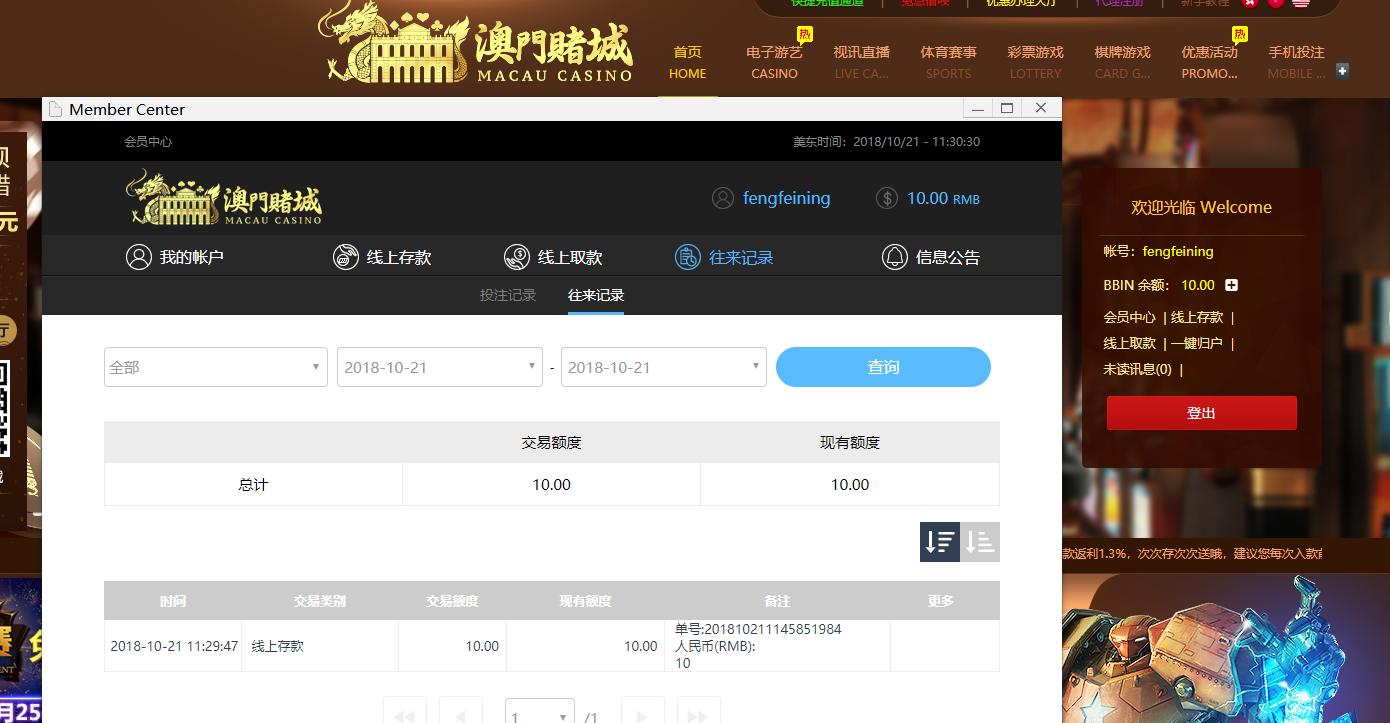Click the plus icon beside BBIN balance
Image resolution: width=1390 pixels, height=723 pixels.
[x=1231, y=285]
